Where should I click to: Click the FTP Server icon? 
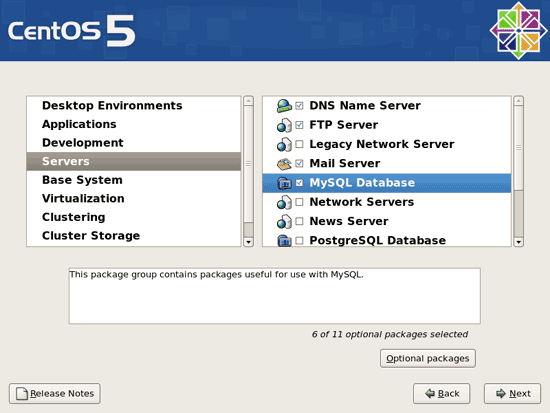coord(284,125)
